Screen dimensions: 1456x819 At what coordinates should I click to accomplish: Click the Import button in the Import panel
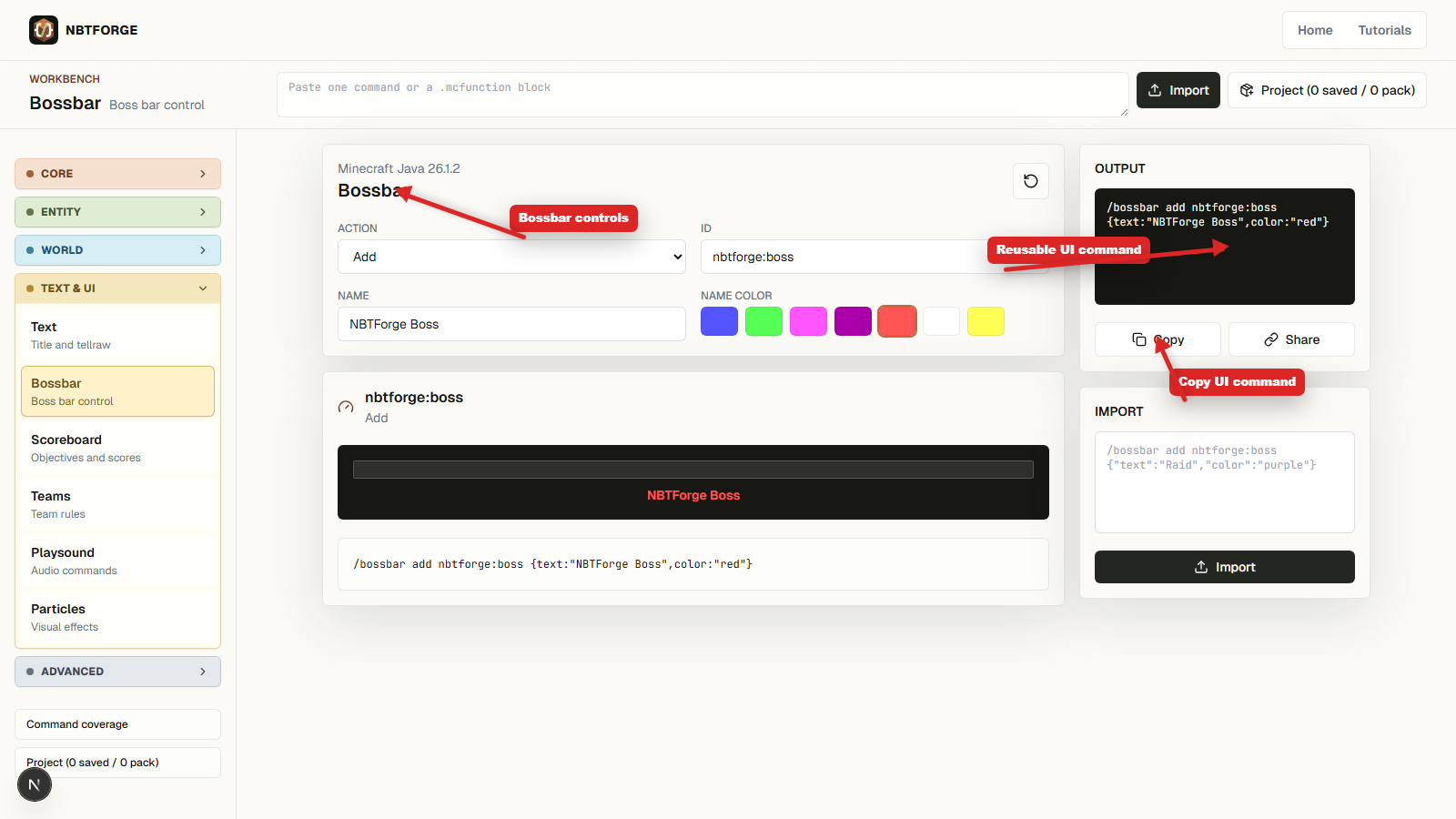coord(1224,567)
